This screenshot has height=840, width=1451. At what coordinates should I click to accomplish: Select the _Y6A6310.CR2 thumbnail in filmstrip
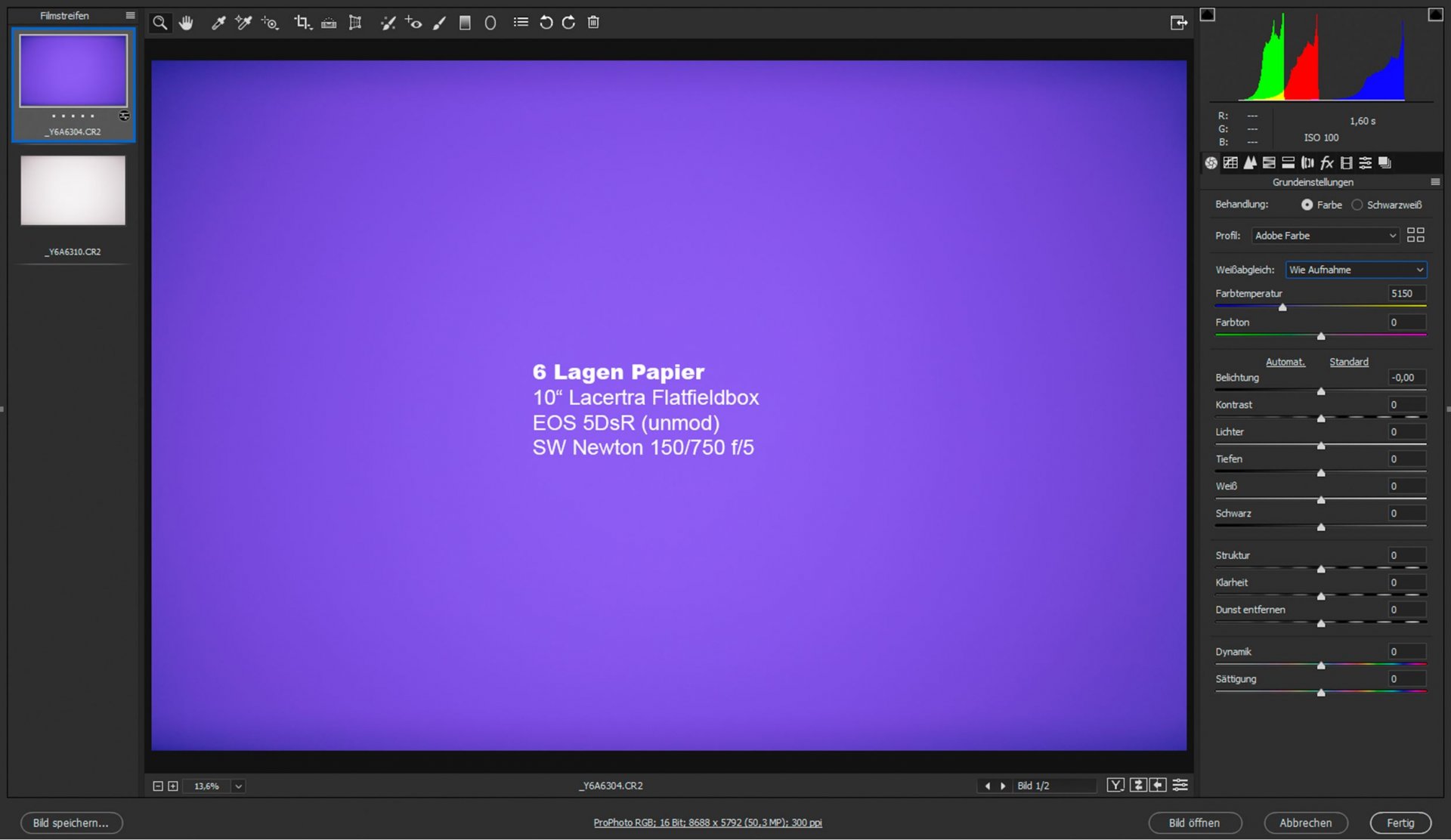point(73,190)
